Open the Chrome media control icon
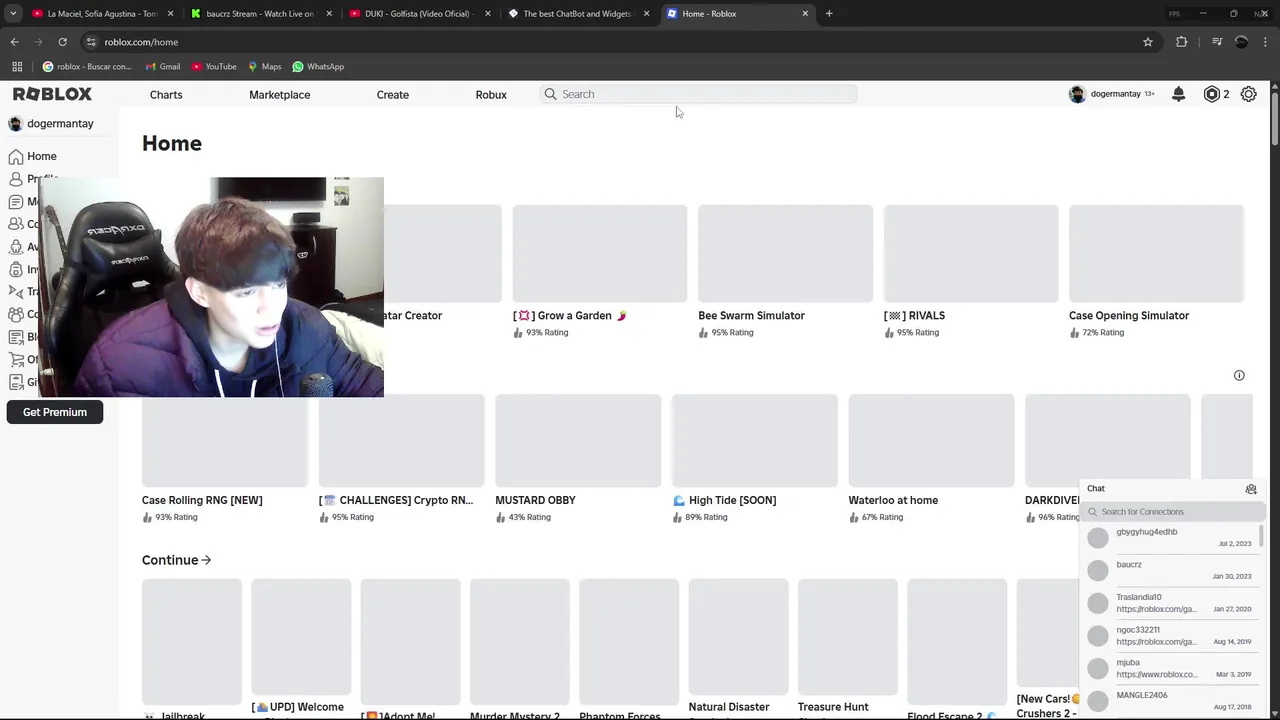 click(x=1217, y=42)
